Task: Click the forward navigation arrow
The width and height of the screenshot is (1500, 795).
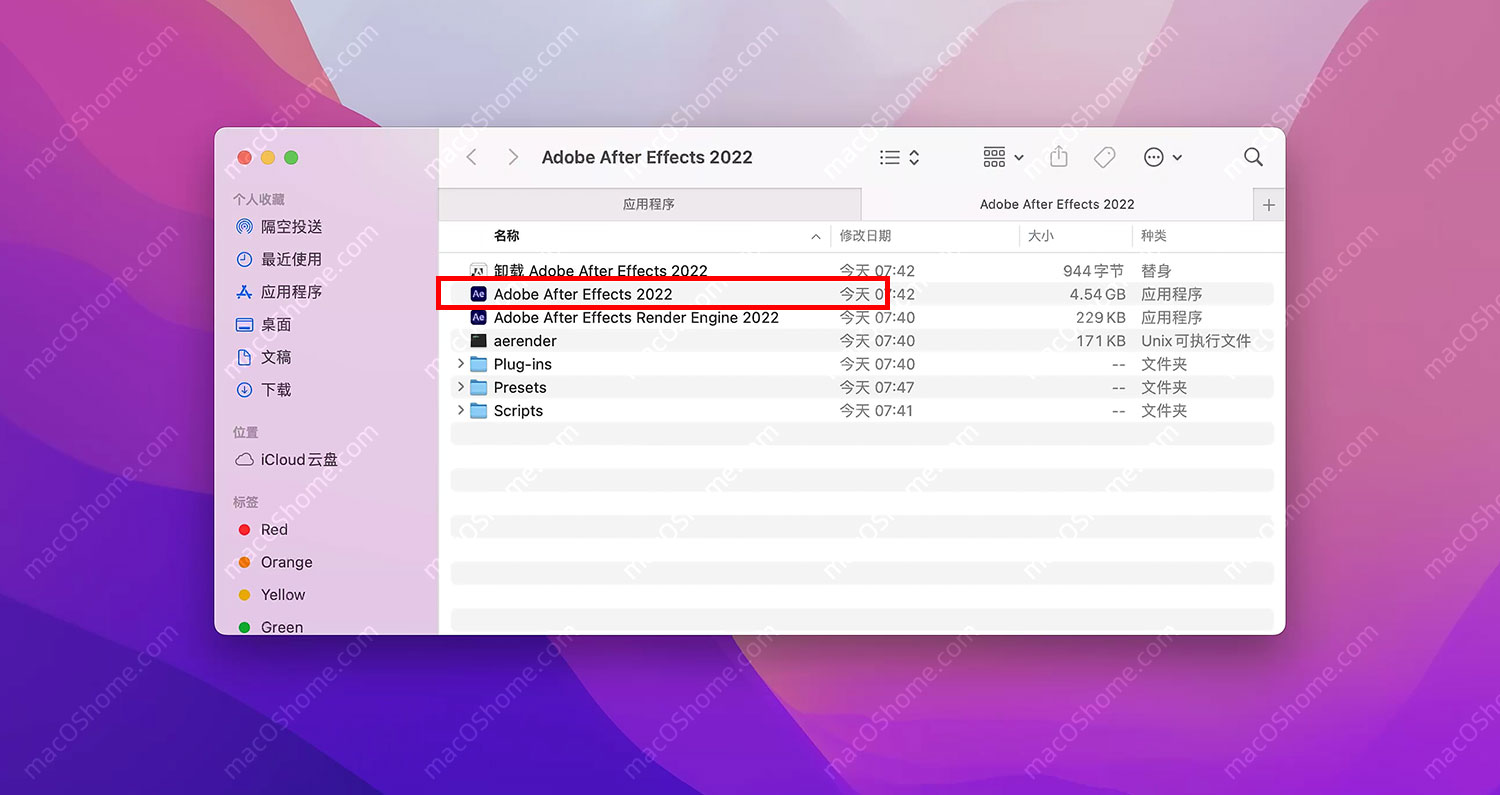Action: click(513, 157)
